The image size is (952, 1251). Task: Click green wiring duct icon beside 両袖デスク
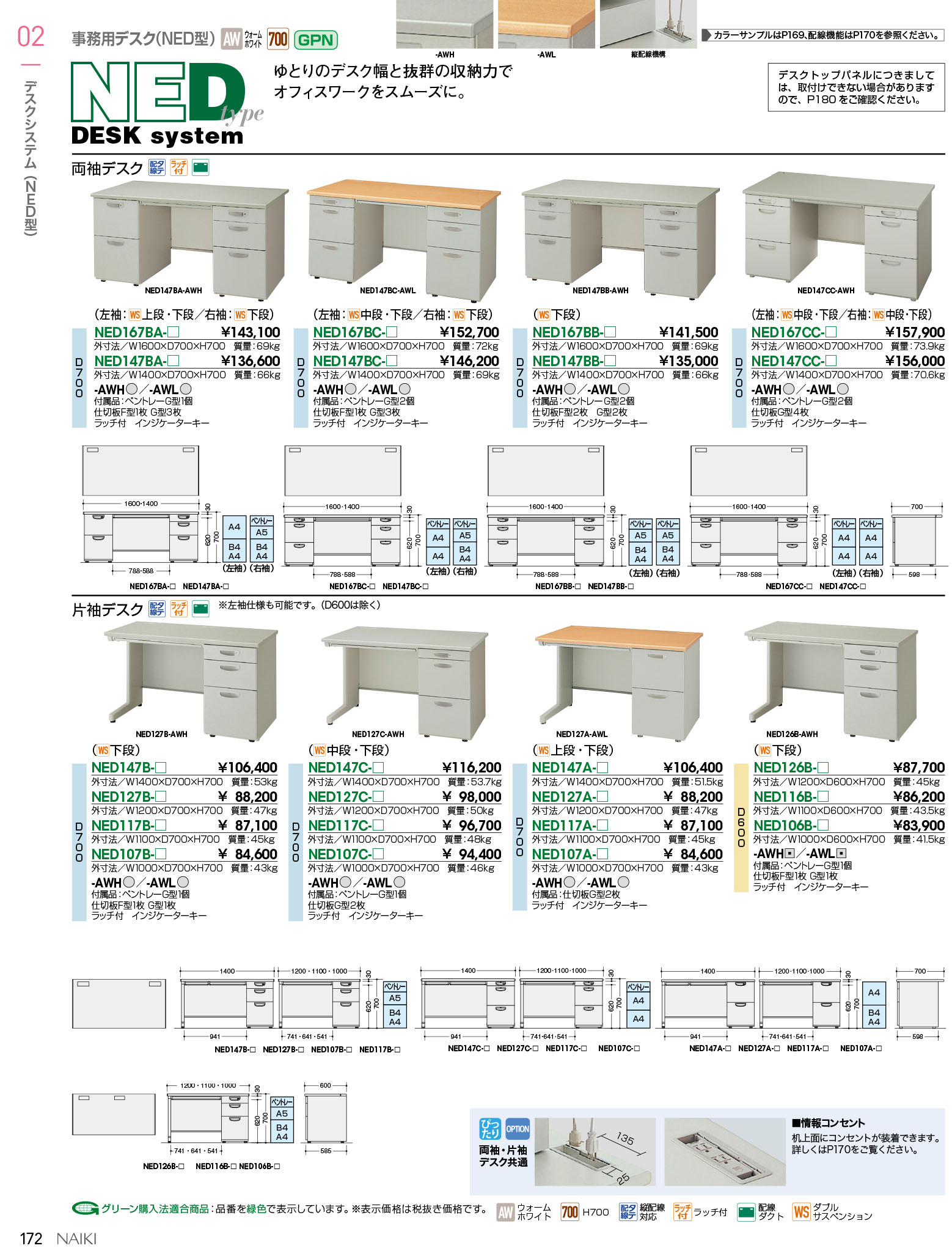[200, 167]
